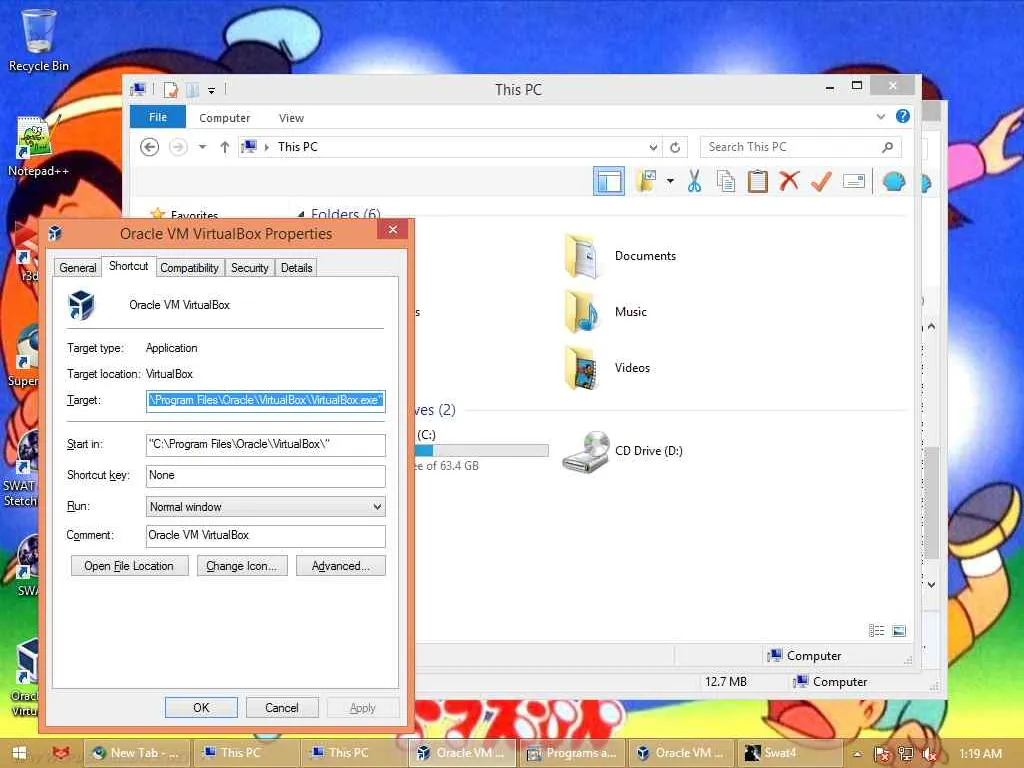Click the Properties icon in quick access toolbar
This screenshot has width=1024, height=768.
tap(170, 89)
